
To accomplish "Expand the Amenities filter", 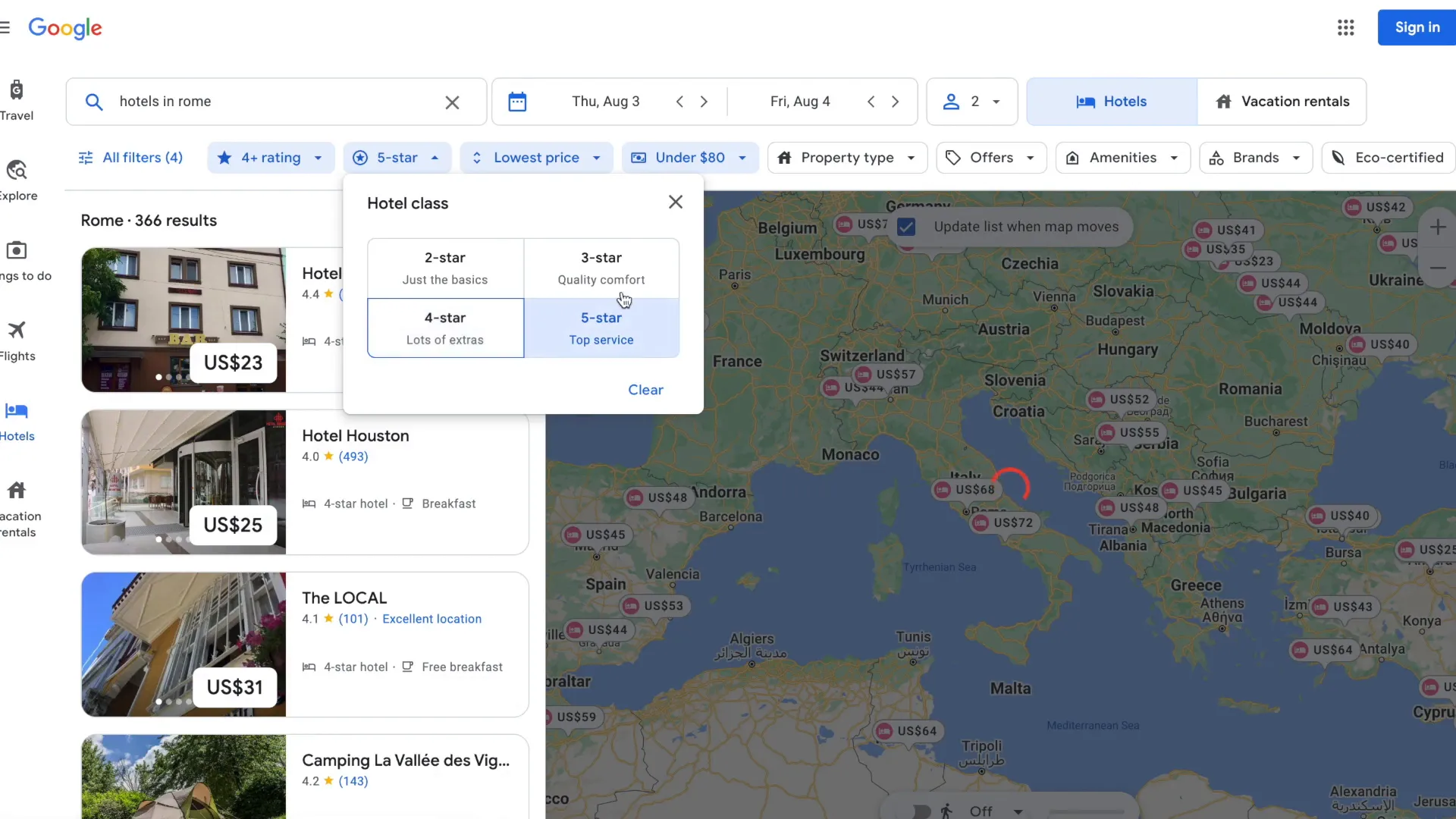I will pos(1123,158).
